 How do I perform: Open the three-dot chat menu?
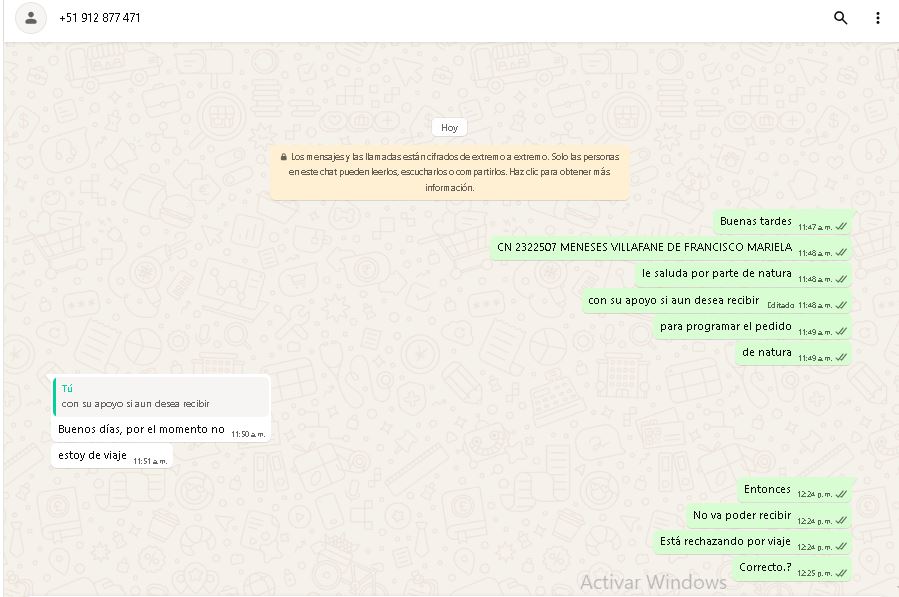(877, 18)
